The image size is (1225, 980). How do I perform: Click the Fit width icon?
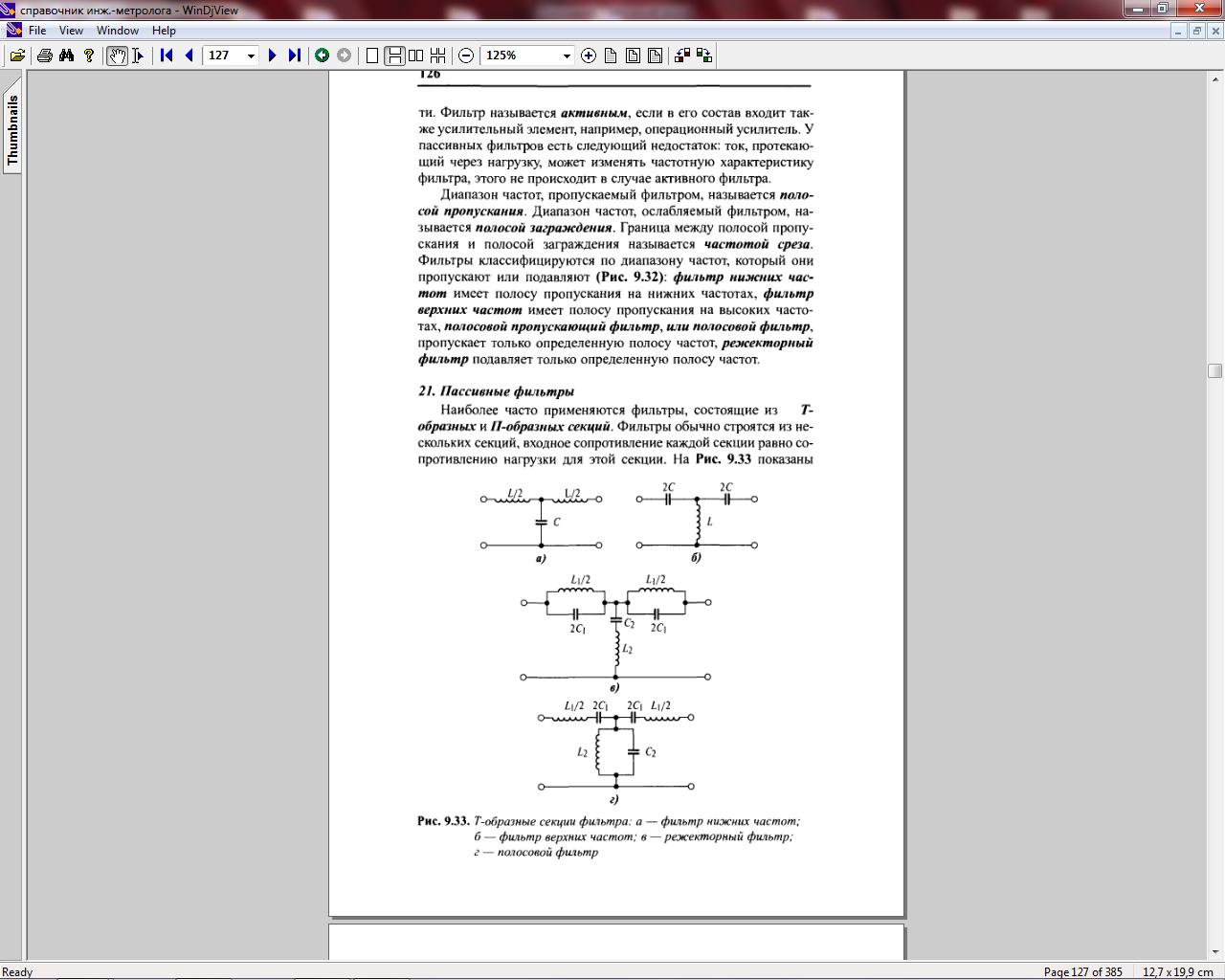coord(655,56)
